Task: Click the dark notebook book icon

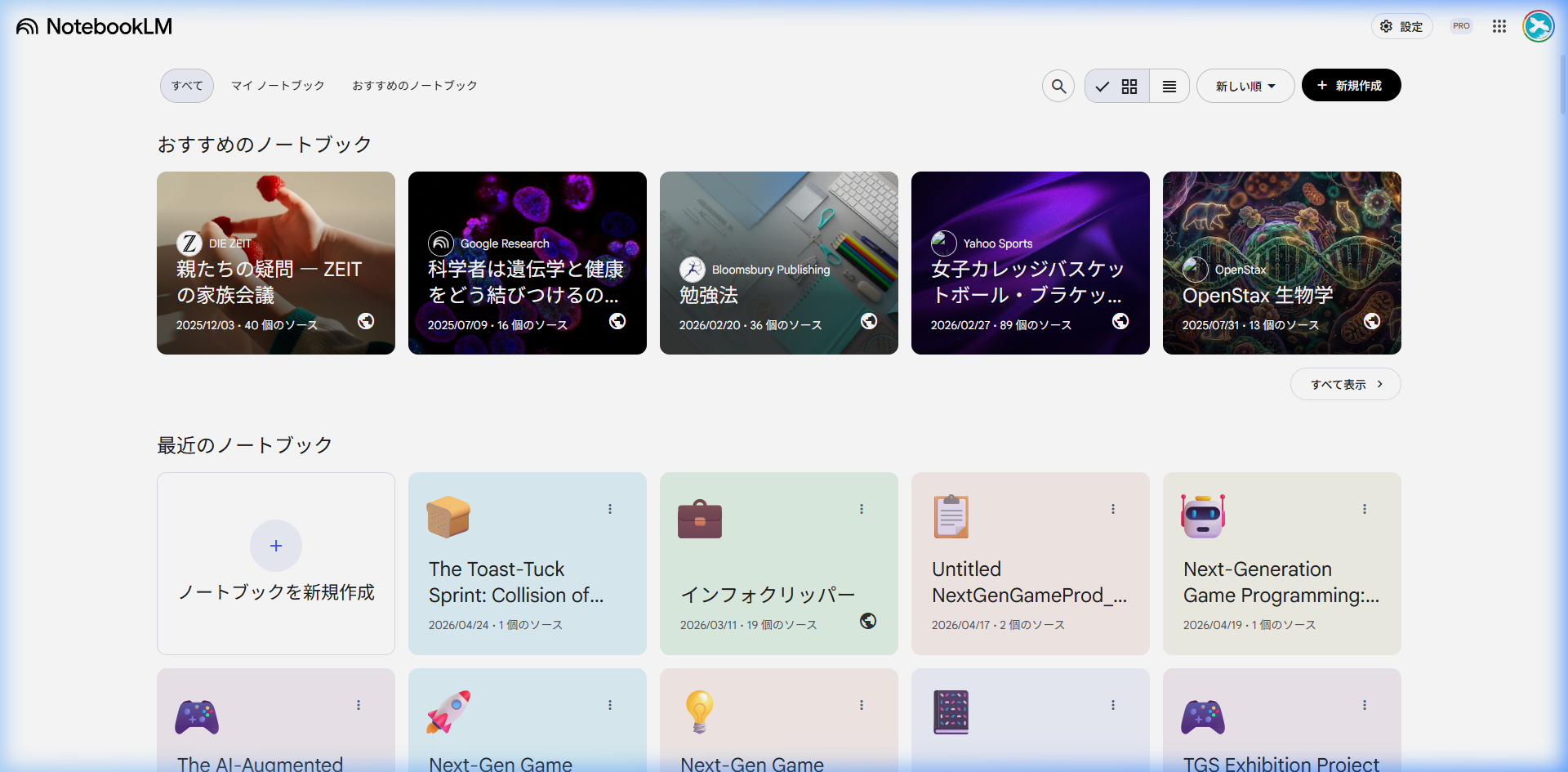Action: (951, 712)
